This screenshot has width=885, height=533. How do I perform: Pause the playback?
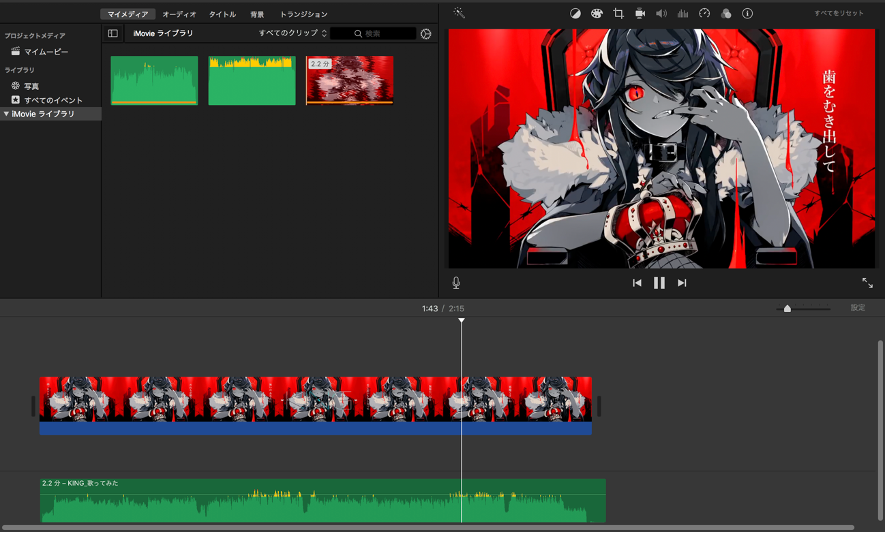(659, 283)
